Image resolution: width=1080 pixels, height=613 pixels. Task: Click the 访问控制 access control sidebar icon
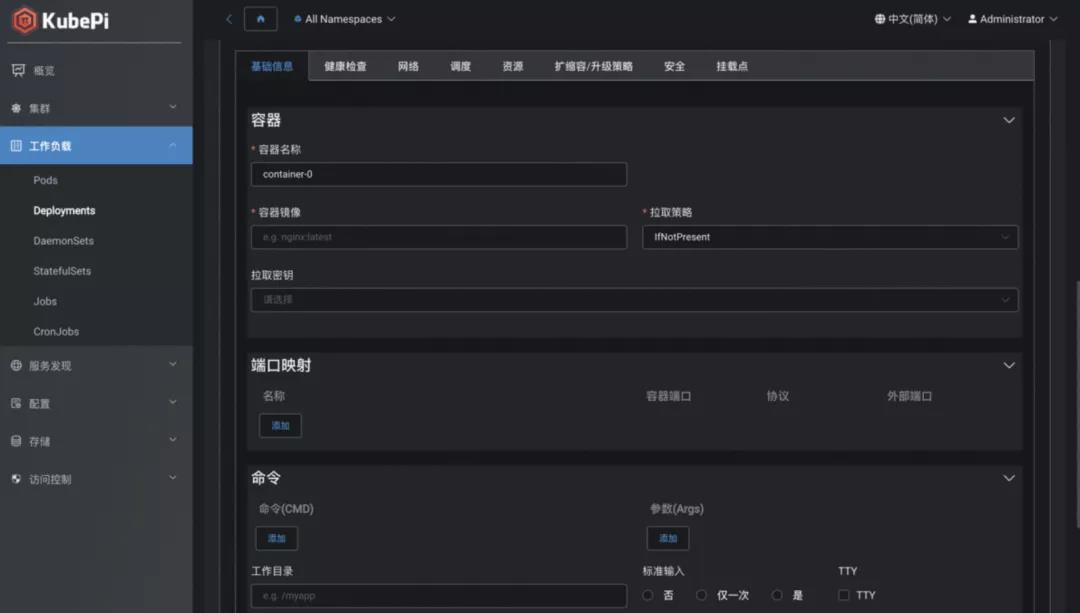pos(17,479)
